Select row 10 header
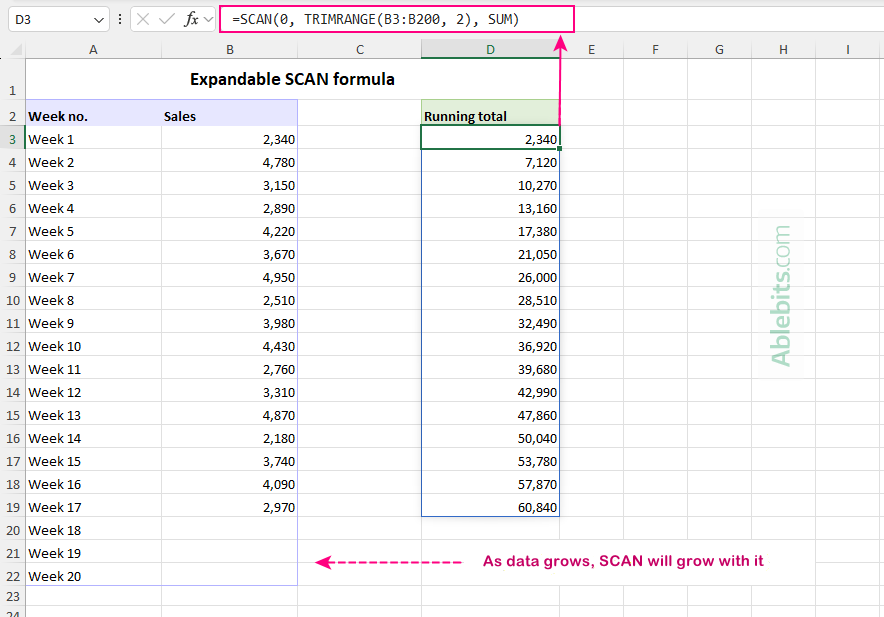Image resolution: width=884 pixels, height=617 pixels. pos(12,300)
